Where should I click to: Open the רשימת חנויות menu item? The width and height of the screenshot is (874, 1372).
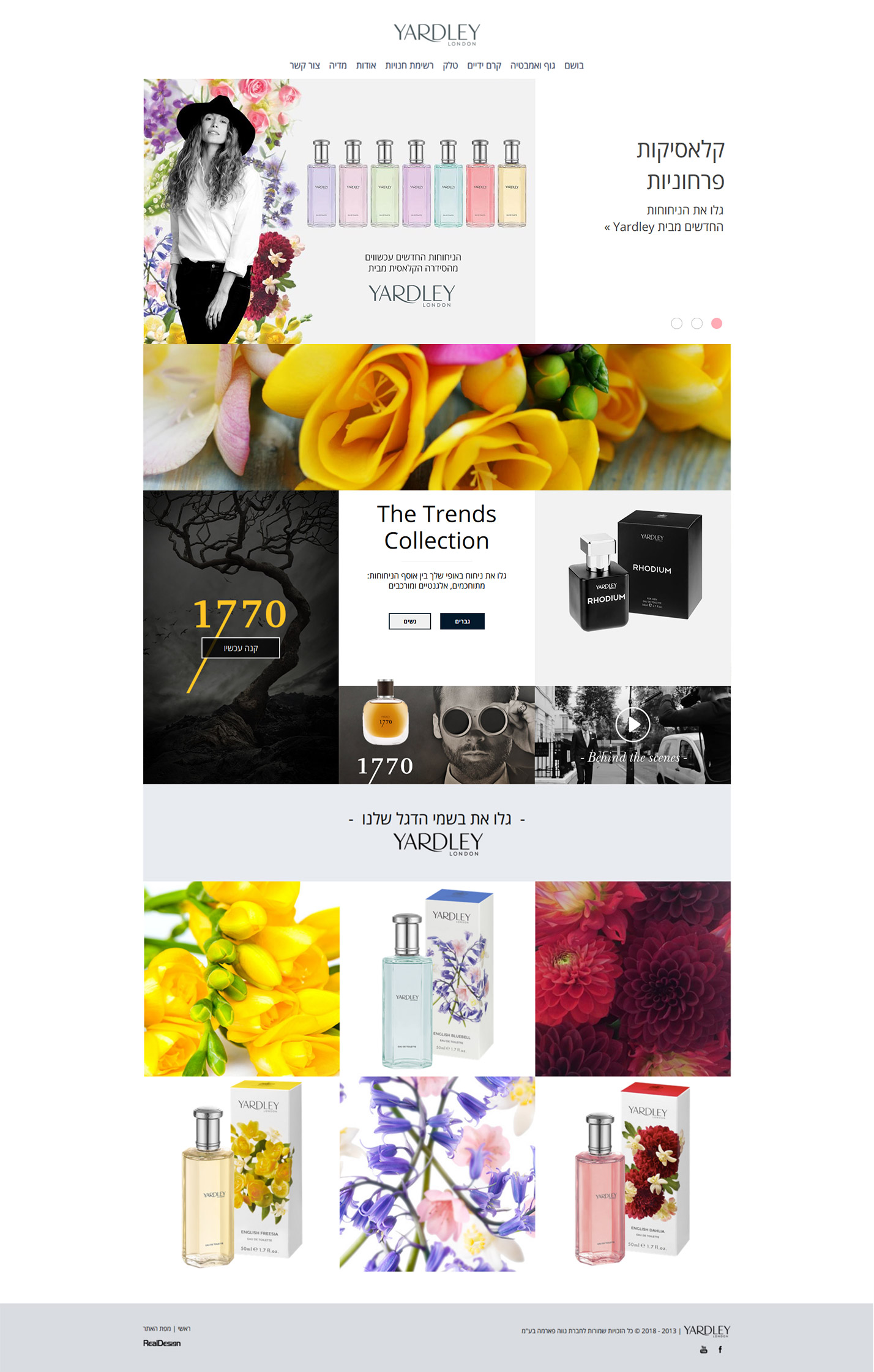pos(409,66)
